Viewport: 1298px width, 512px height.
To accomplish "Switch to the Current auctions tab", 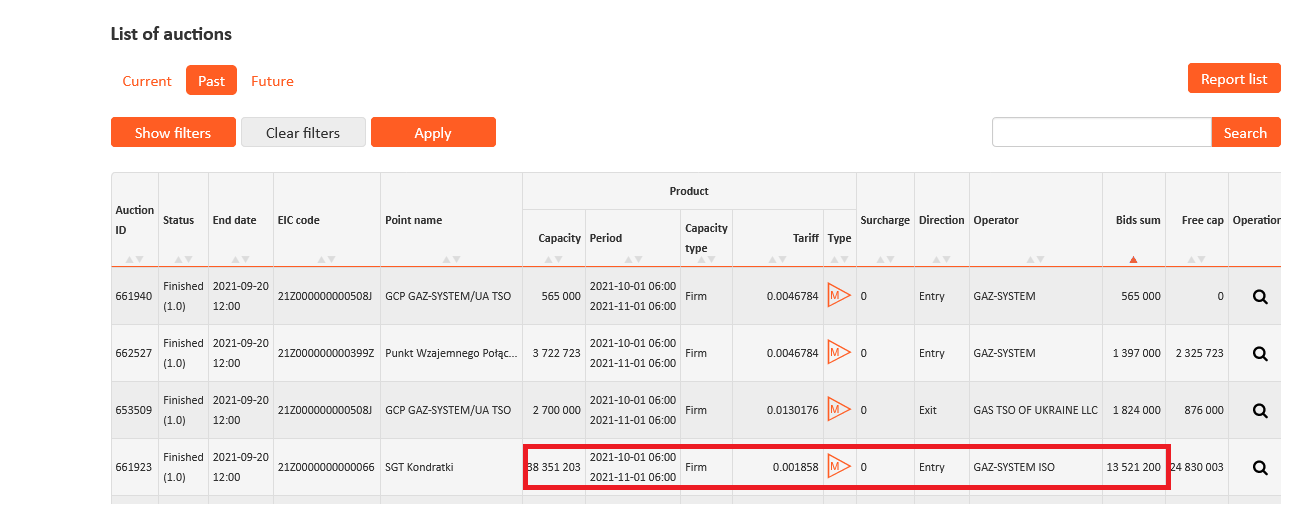I will [147, 81].
